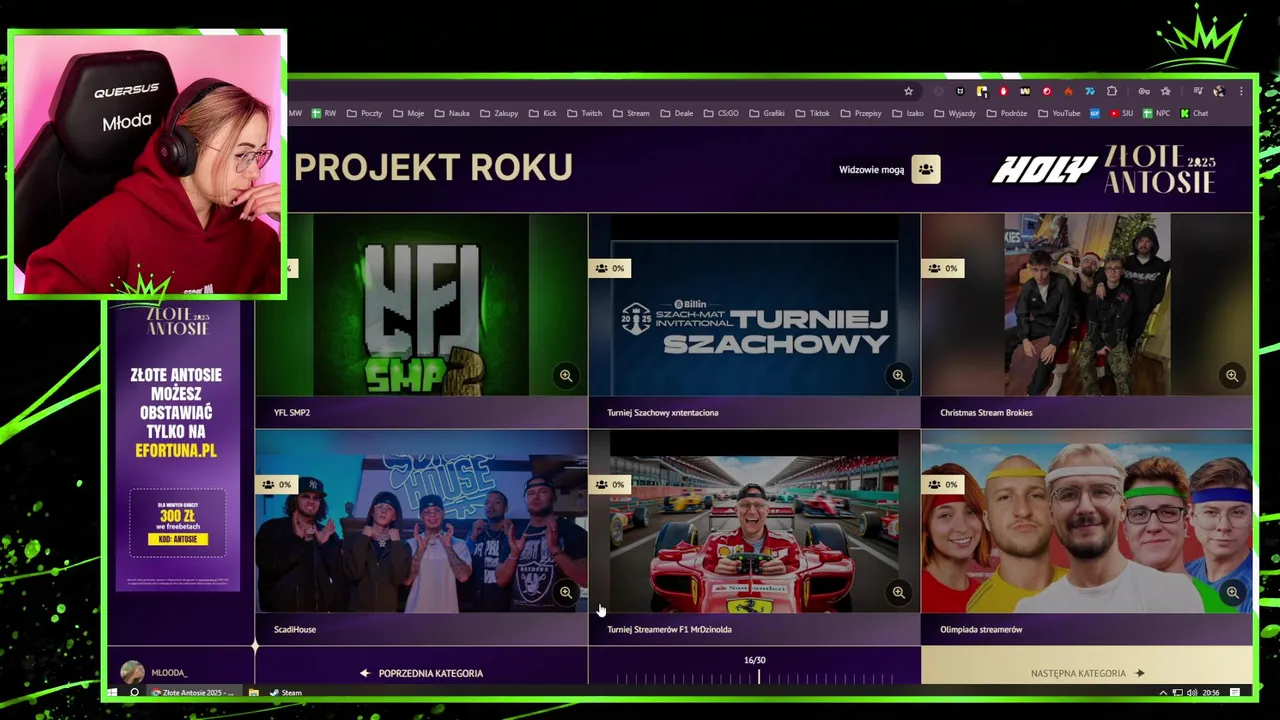
Task: Click the volume icon in system tray
Action: 1191,692
